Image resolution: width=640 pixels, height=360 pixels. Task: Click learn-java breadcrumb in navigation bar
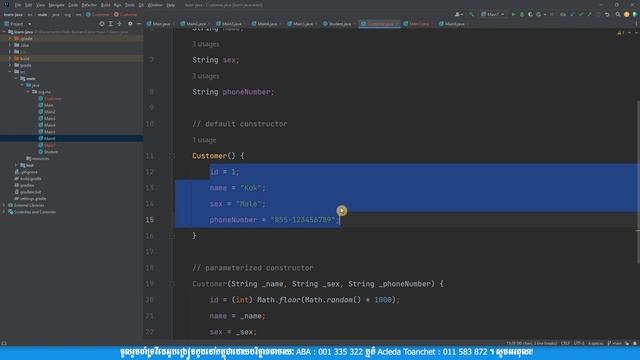[13, 14]
